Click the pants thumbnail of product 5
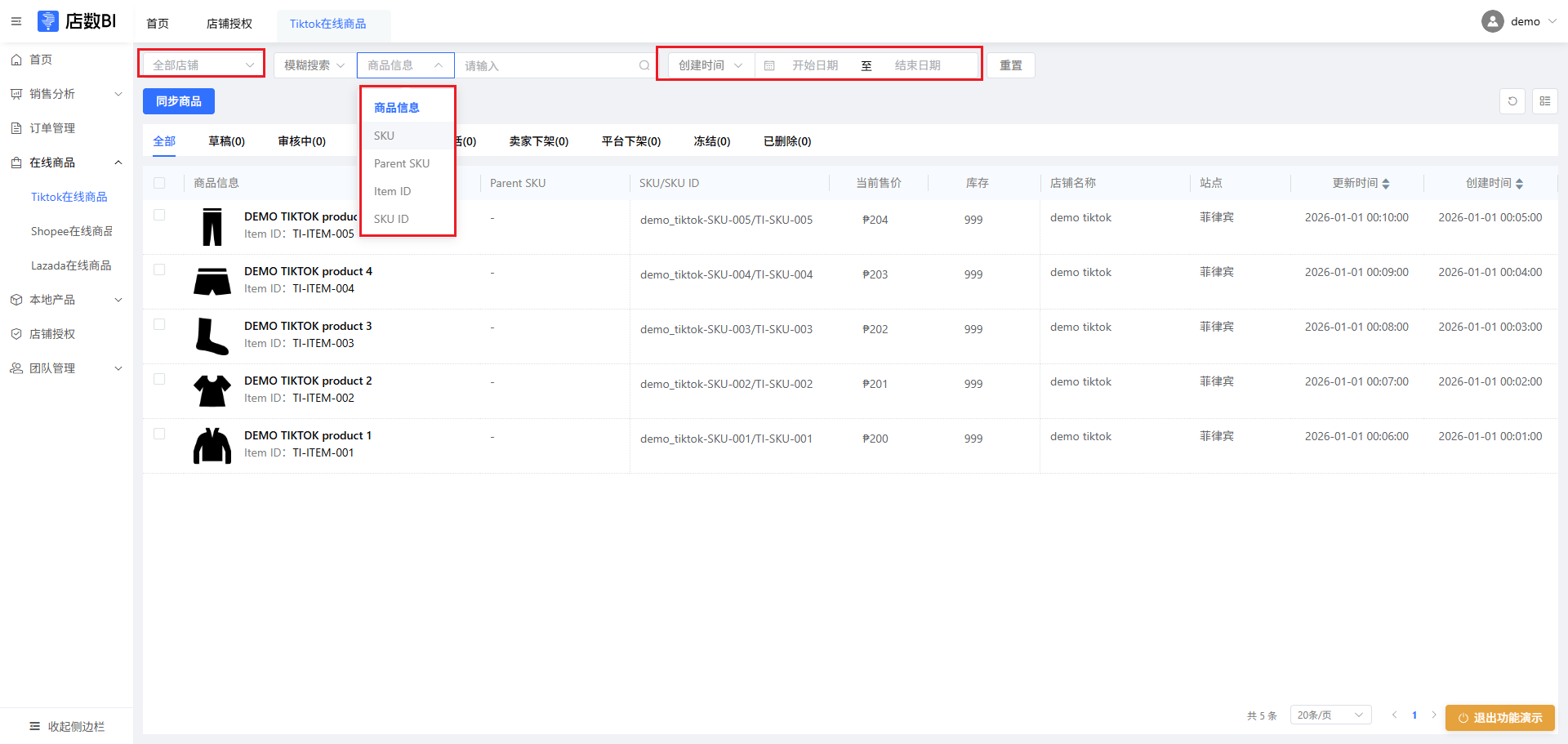The width and height of the screenshot is (1568, 744). [x=212, y=226]
